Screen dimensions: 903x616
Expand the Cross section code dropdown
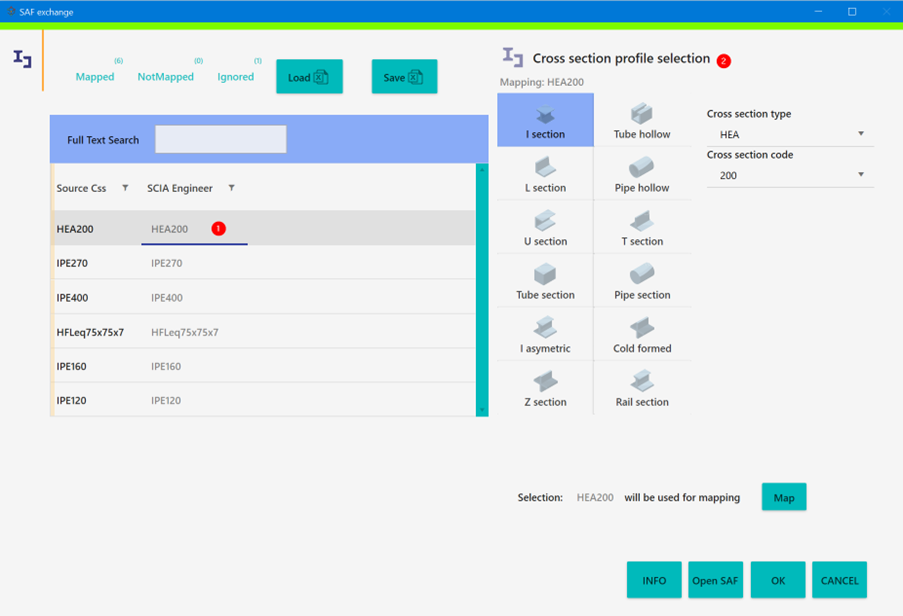pos(789,175)
